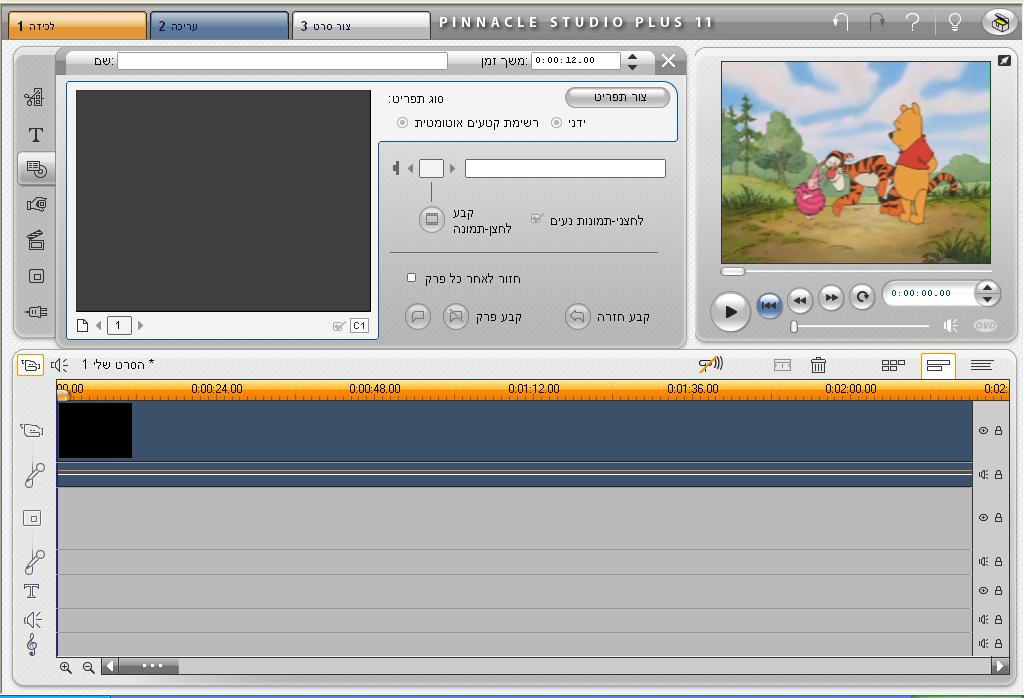The height and width of the screenshot is (698, 1024).
Task: Play the preview video
Action: pos(730,311)
